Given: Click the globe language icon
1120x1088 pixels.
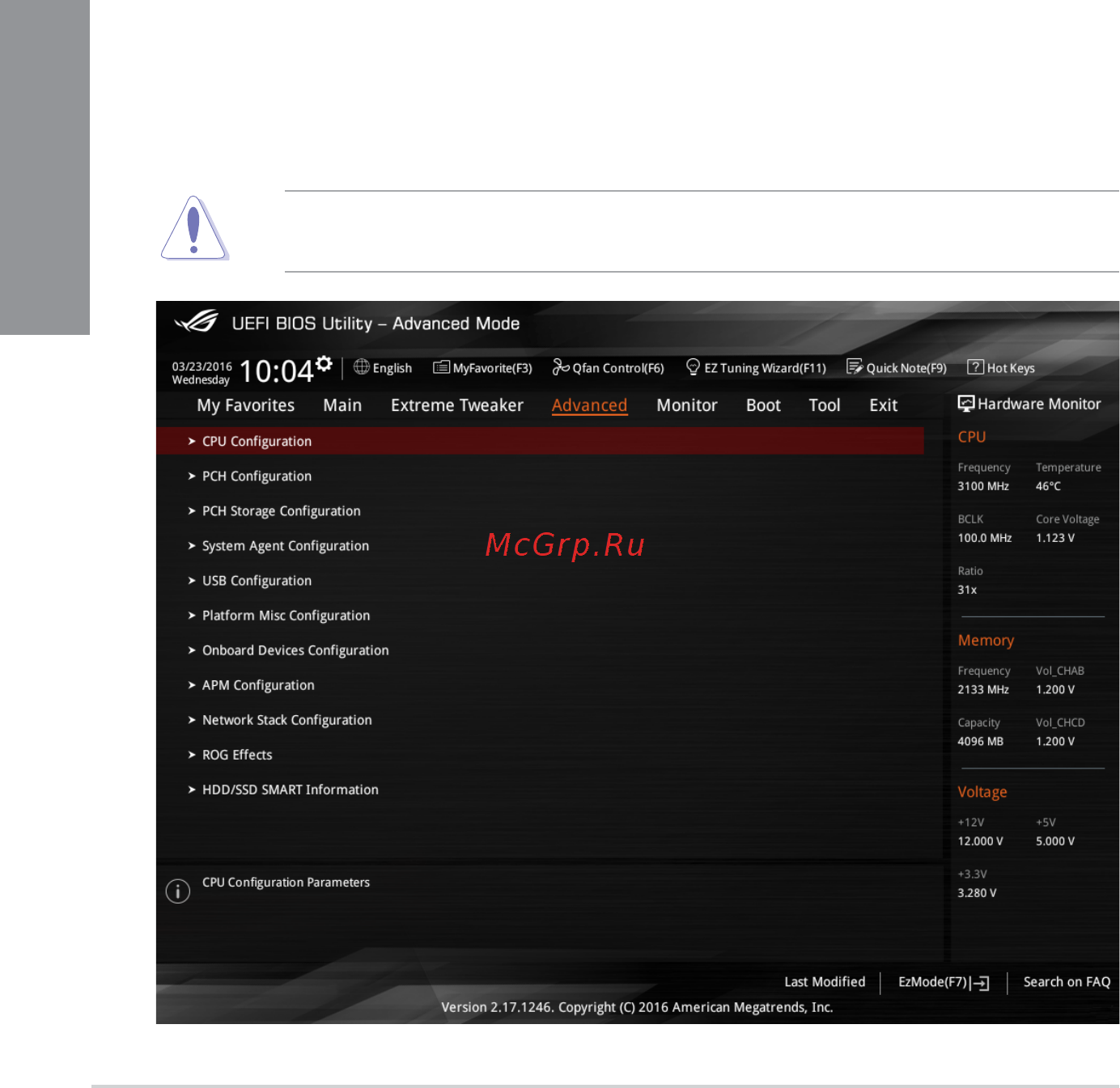Looking at the screenshot, I should 362,367.
